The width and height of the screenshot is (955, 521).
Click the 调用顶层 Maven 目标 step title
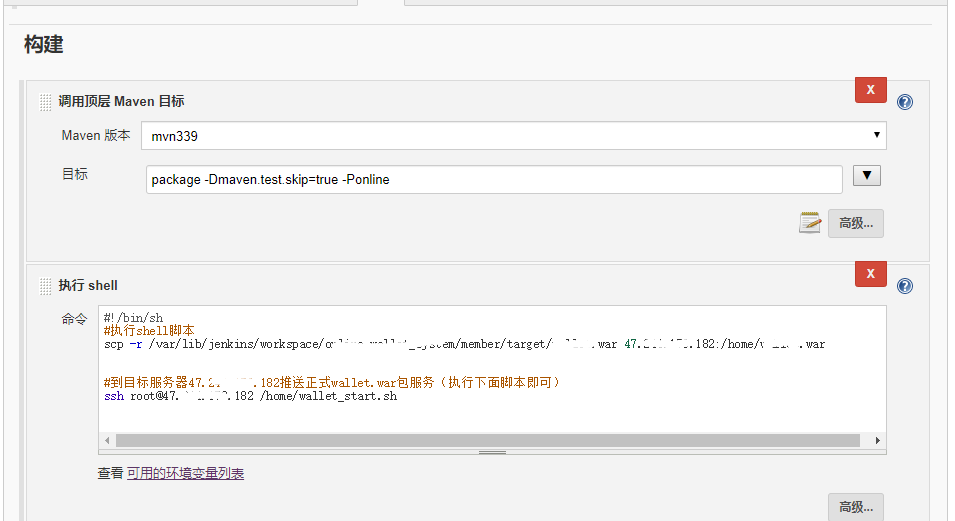(121, 101)
